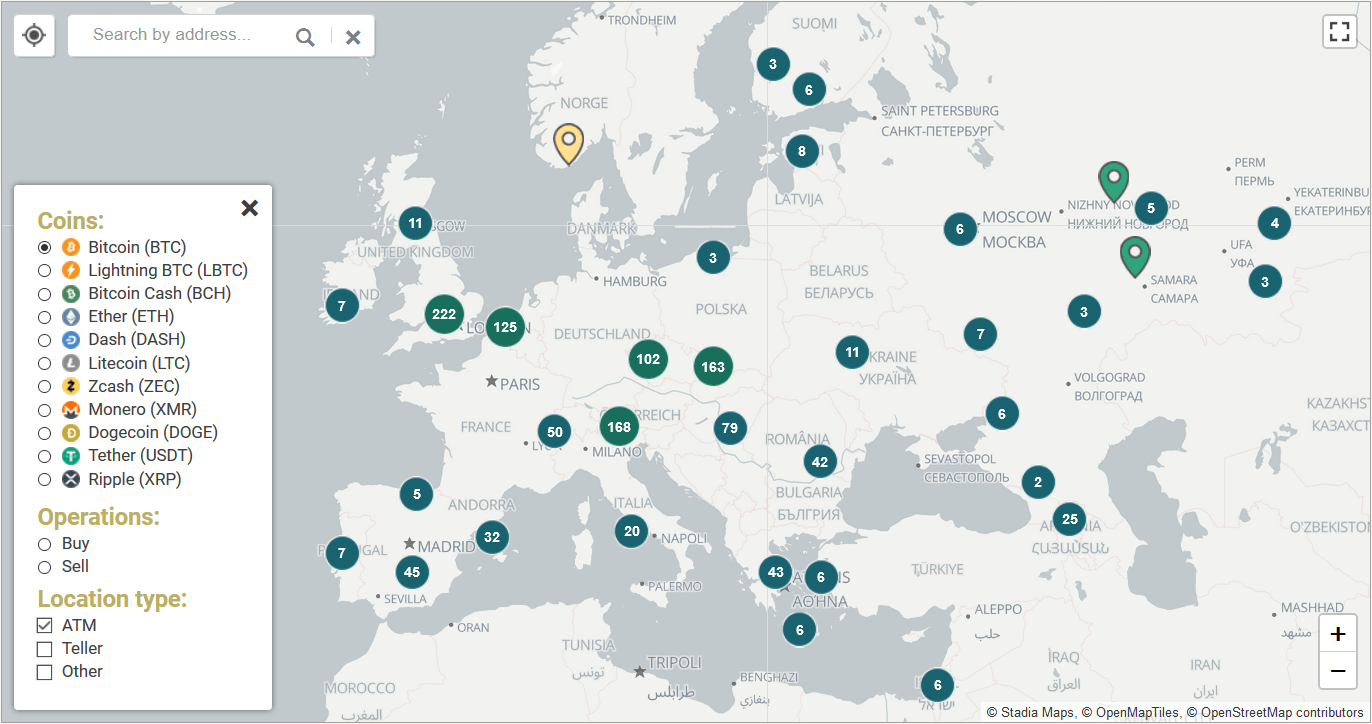Toggle fullscreen map view
Image resolution: width=1372 pixels, height=724 pixels.
pos(1339,31)
